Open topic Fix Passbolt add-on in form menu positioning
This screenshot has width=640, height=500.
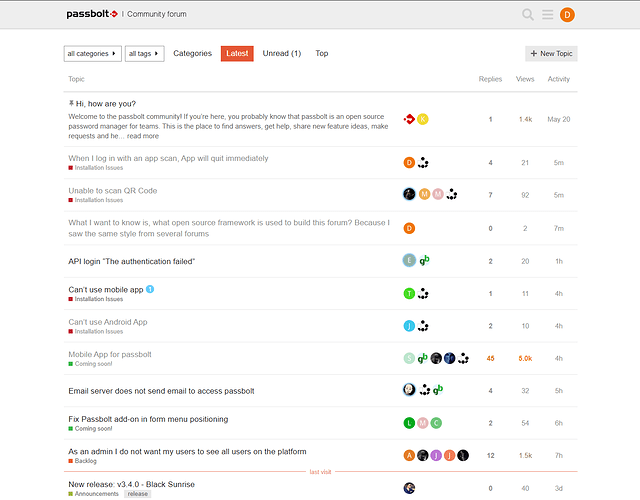click(x=148, y=419)
